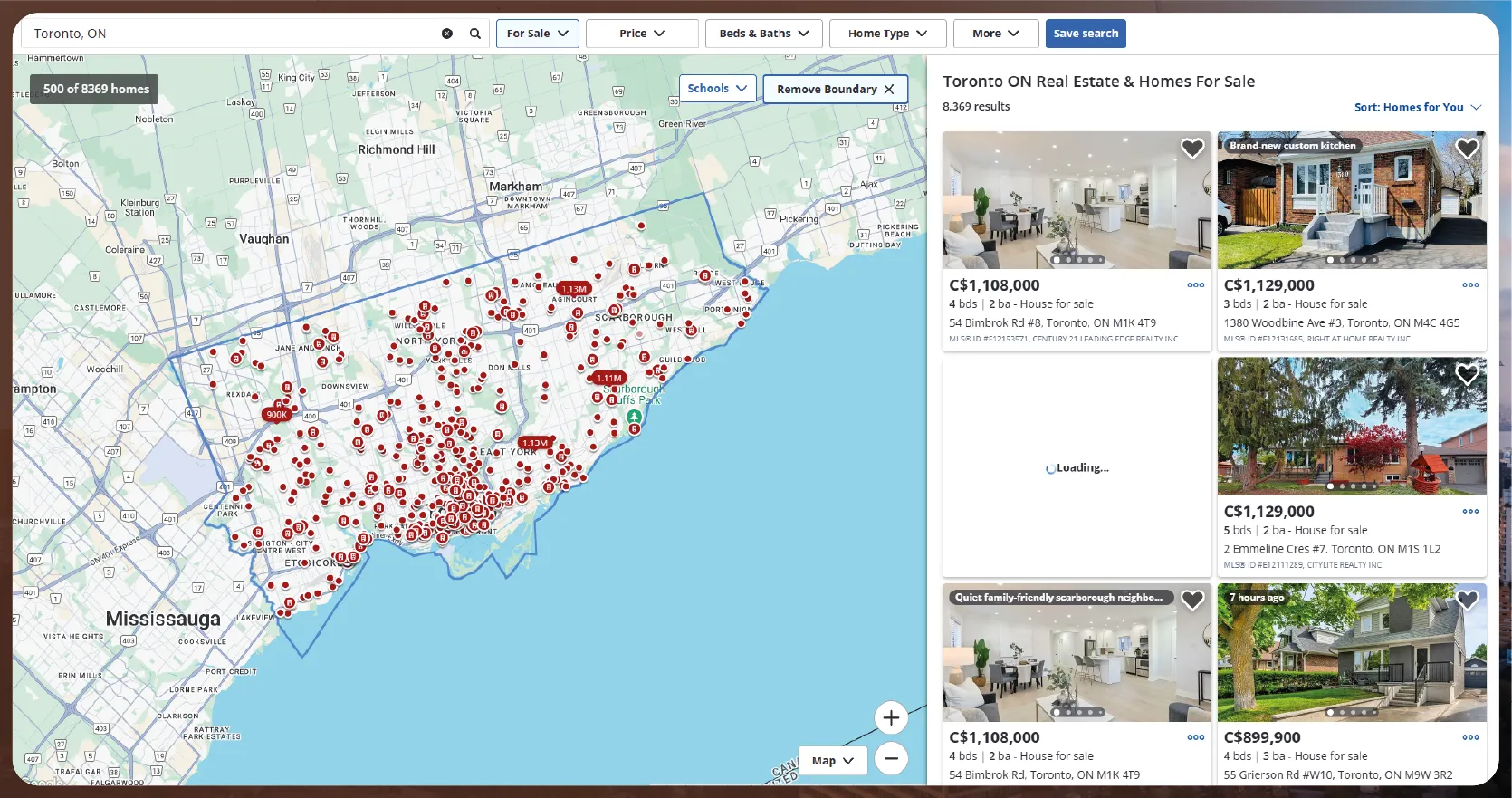Open options menu for C$899,900 listing
Viewport: 1512px width, 798px height.
pos(1470,737)
